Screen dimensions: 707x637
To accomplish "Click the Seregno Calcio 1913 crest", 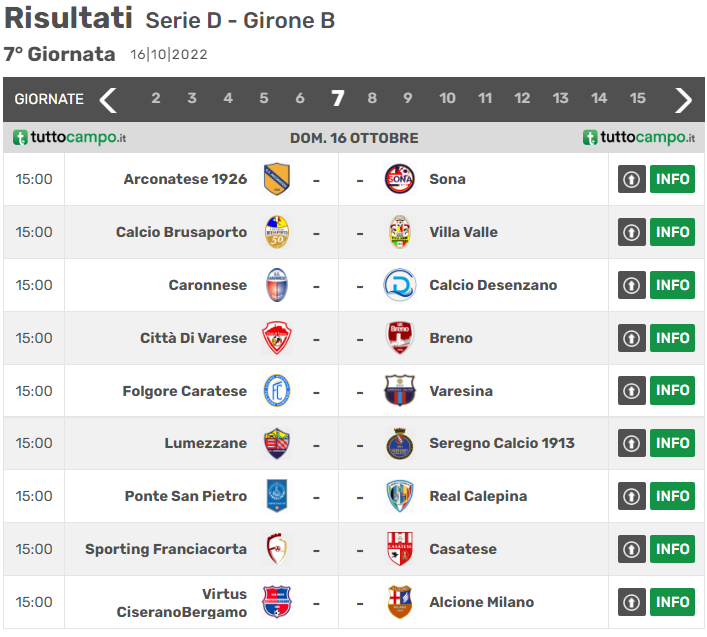I will [x=399, y=444].
